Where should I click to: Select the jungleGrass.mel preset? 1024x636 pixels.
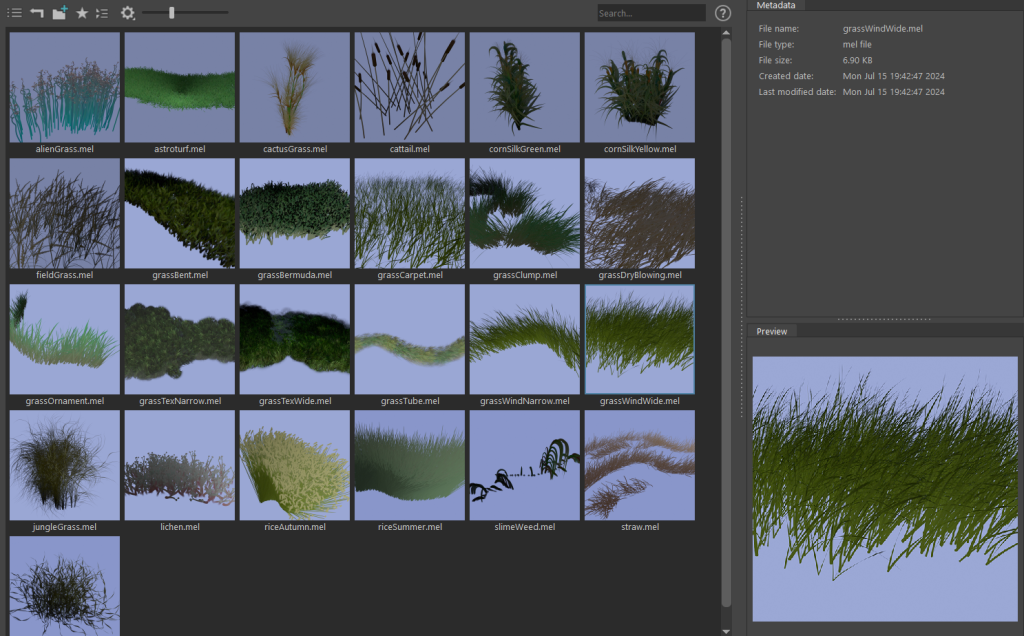point(65,465)
